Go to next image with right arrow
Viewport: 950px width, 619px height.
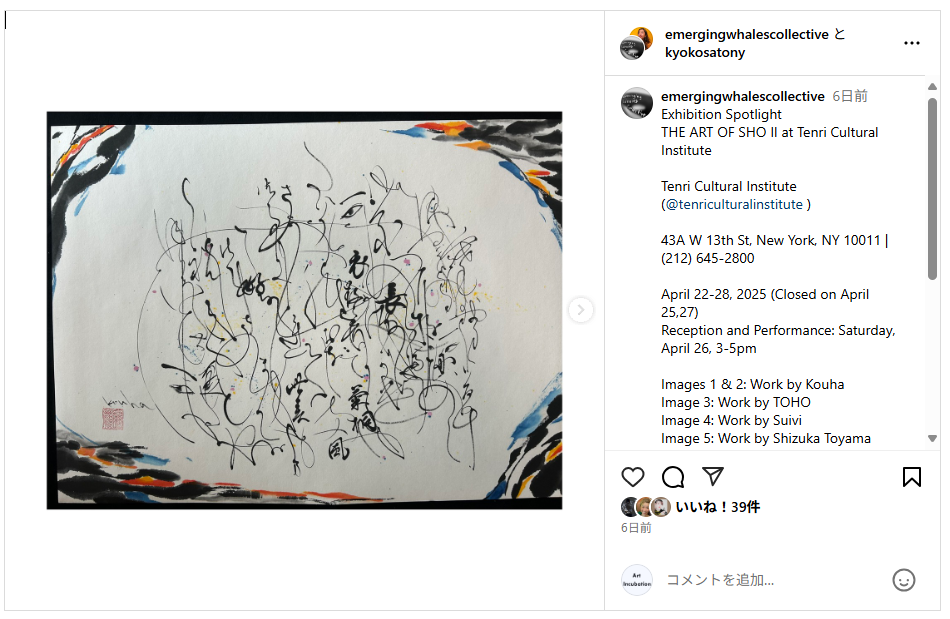click(580, 310)
